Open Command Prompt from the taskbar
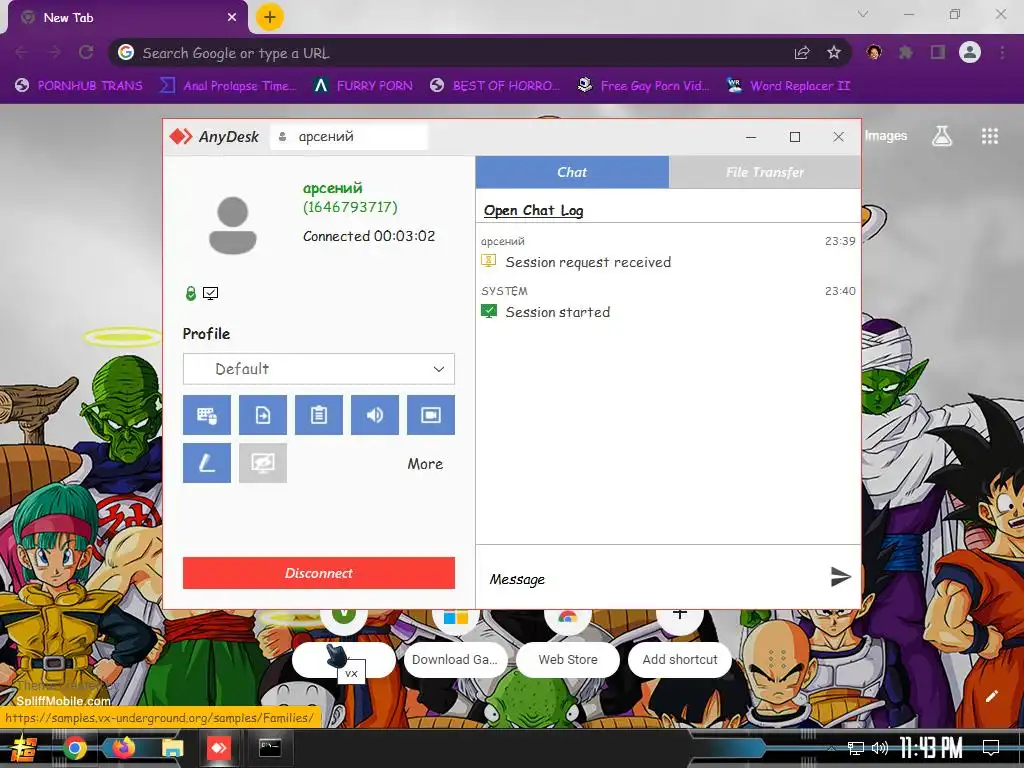This screenshot has width=1024, height=768. pyautogui.click(x=270, y=747)
